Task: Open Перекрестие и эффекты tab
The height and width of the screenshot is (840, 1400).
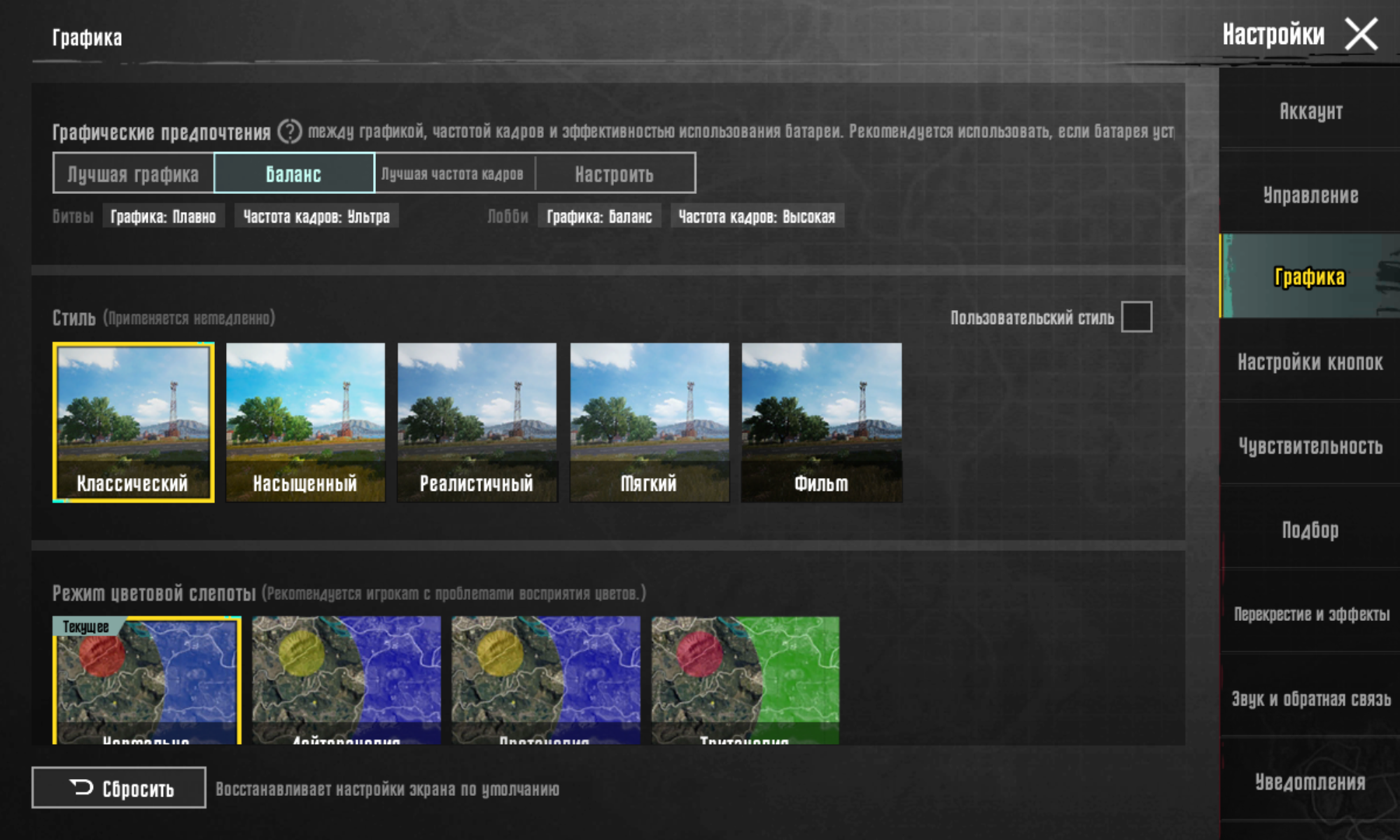Action: click(1310, 614)
